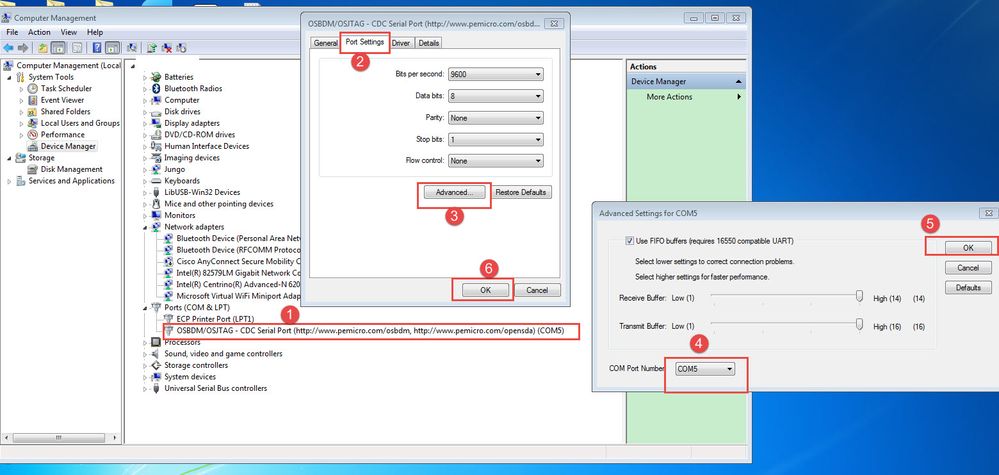Viewport: 999px width, 475px height.
Task: Click the Disable device toolbar icon
Action: click(x=181, y=48)
